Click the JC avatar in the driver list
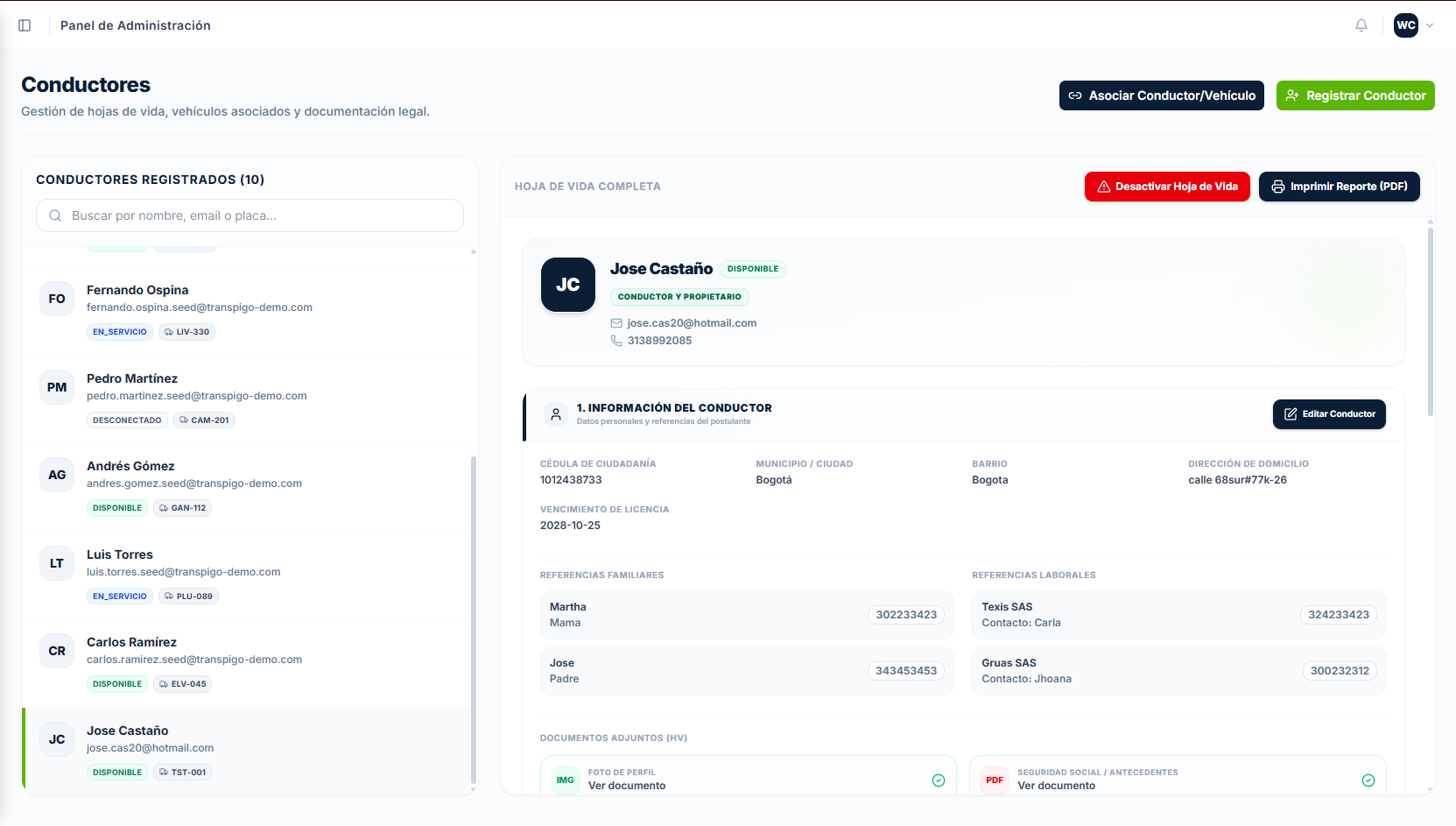The image size is (1456, 826). tap(57, 739)
